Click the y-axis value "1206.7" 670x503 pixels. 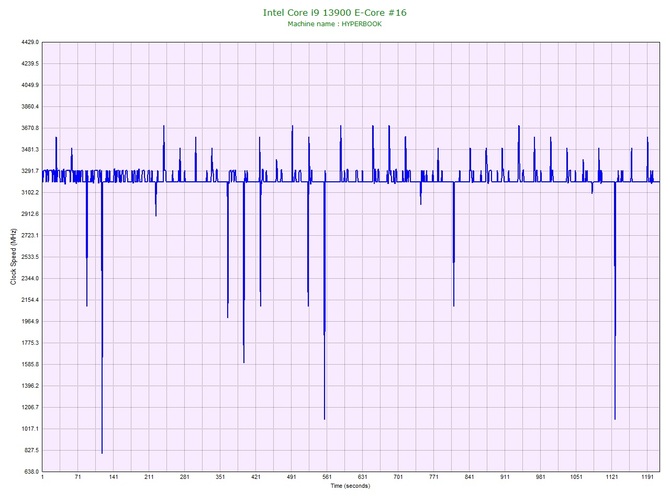pos(30,407)
